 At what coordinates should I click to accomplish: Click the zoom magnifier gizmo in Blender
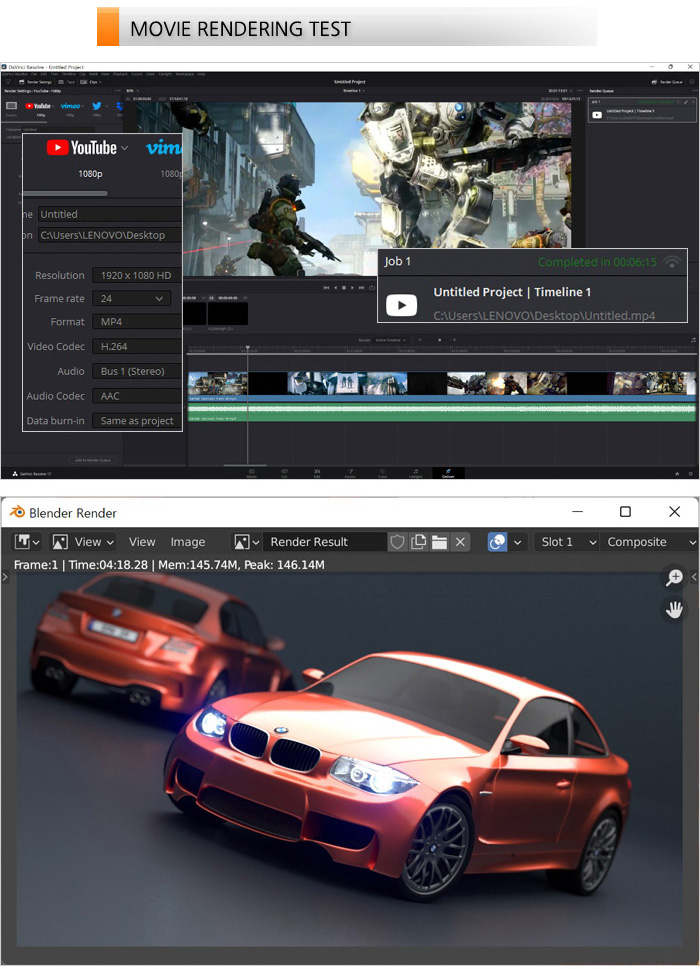pos(674,577)
